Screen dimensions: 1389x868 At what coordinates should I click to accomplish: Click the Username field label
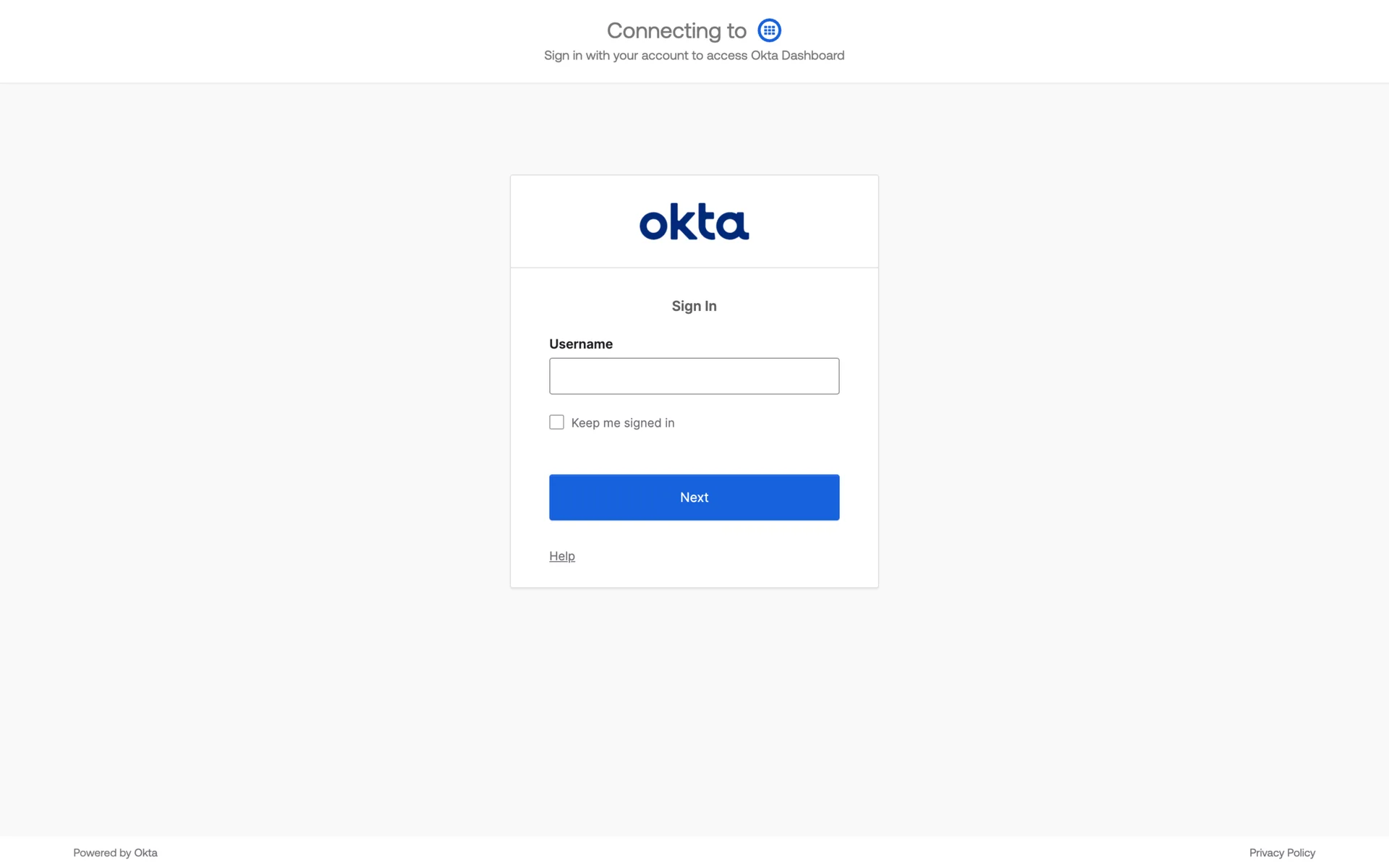coord(580,344)
